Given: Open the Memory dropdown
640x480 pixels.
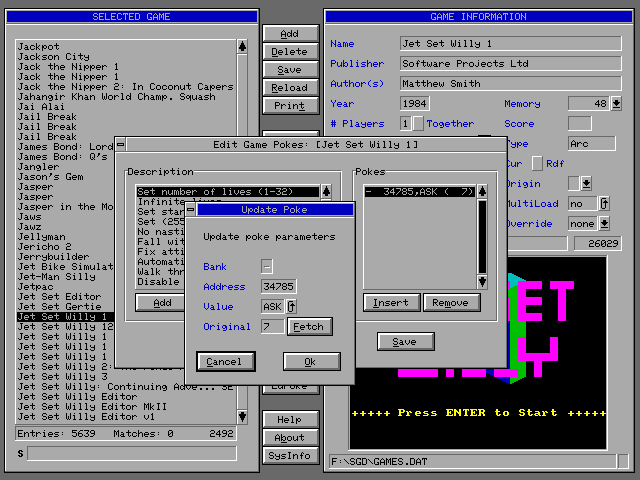Looking at the screenshot, I should pos(616,103).
